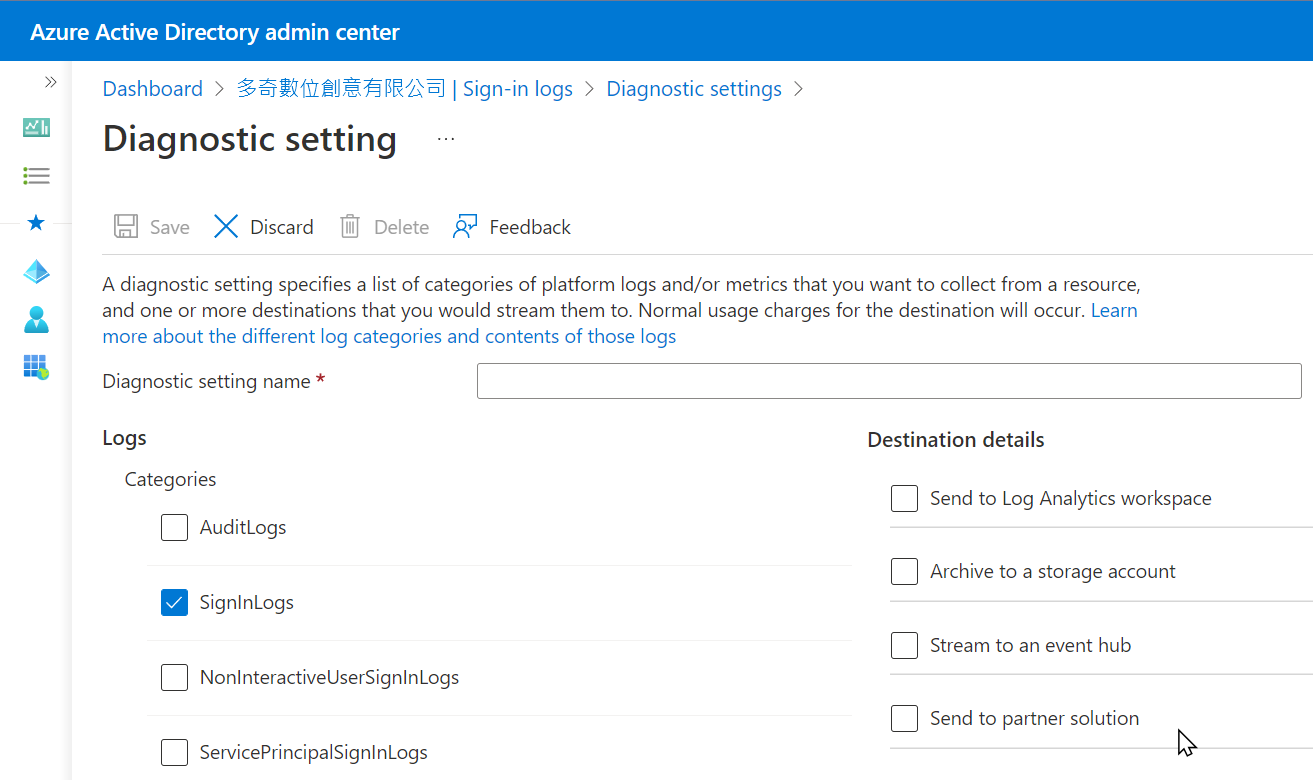Viewport: 1313px width, 780px height.
Task: Focus the Diagnostic setting name field
Action: [x=889, y=381]
